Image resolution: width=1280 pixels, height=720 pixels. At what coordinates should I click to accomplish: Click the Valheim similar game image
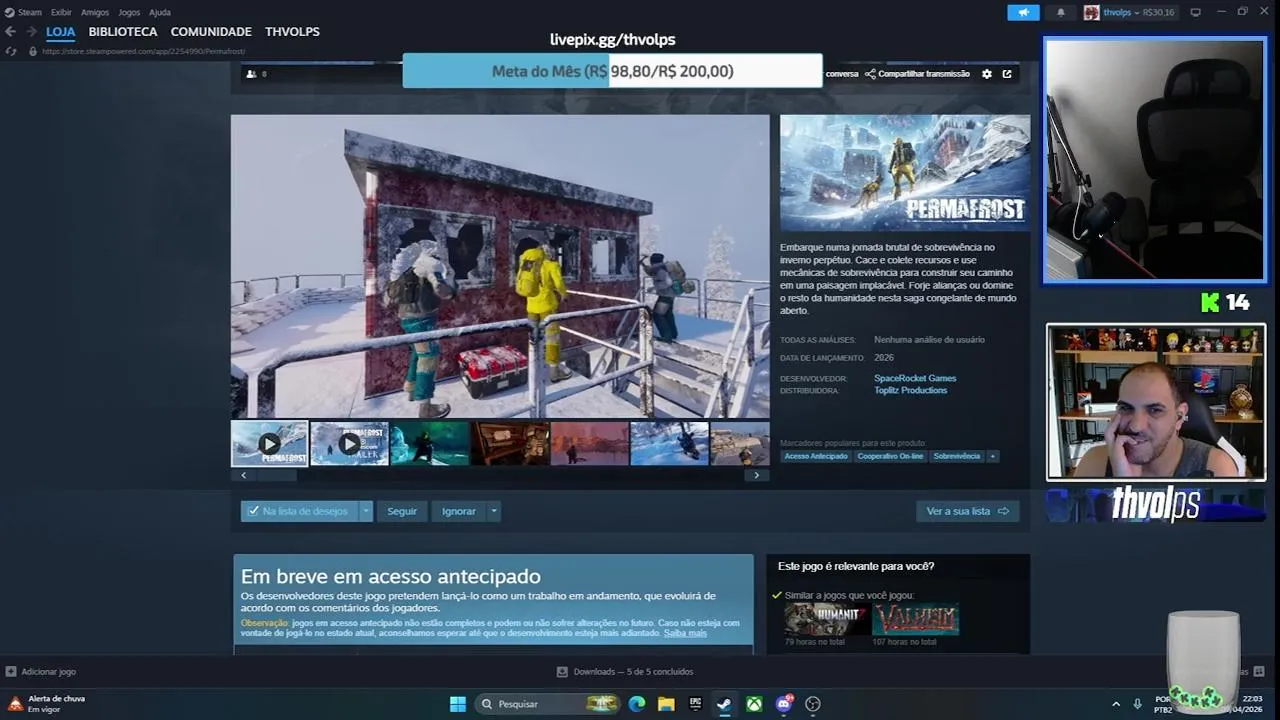point(915,619)
